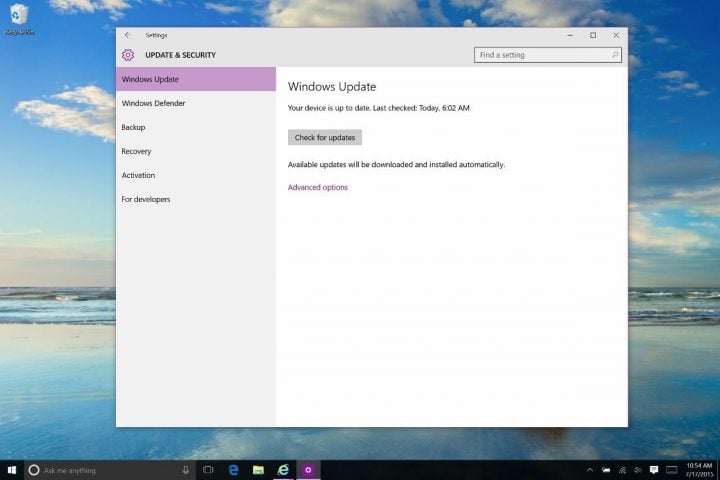Screen dimensions: 720x480
Task: Click the Ask me anything search box
Action: pyautogui.click(x=110, y=470)
